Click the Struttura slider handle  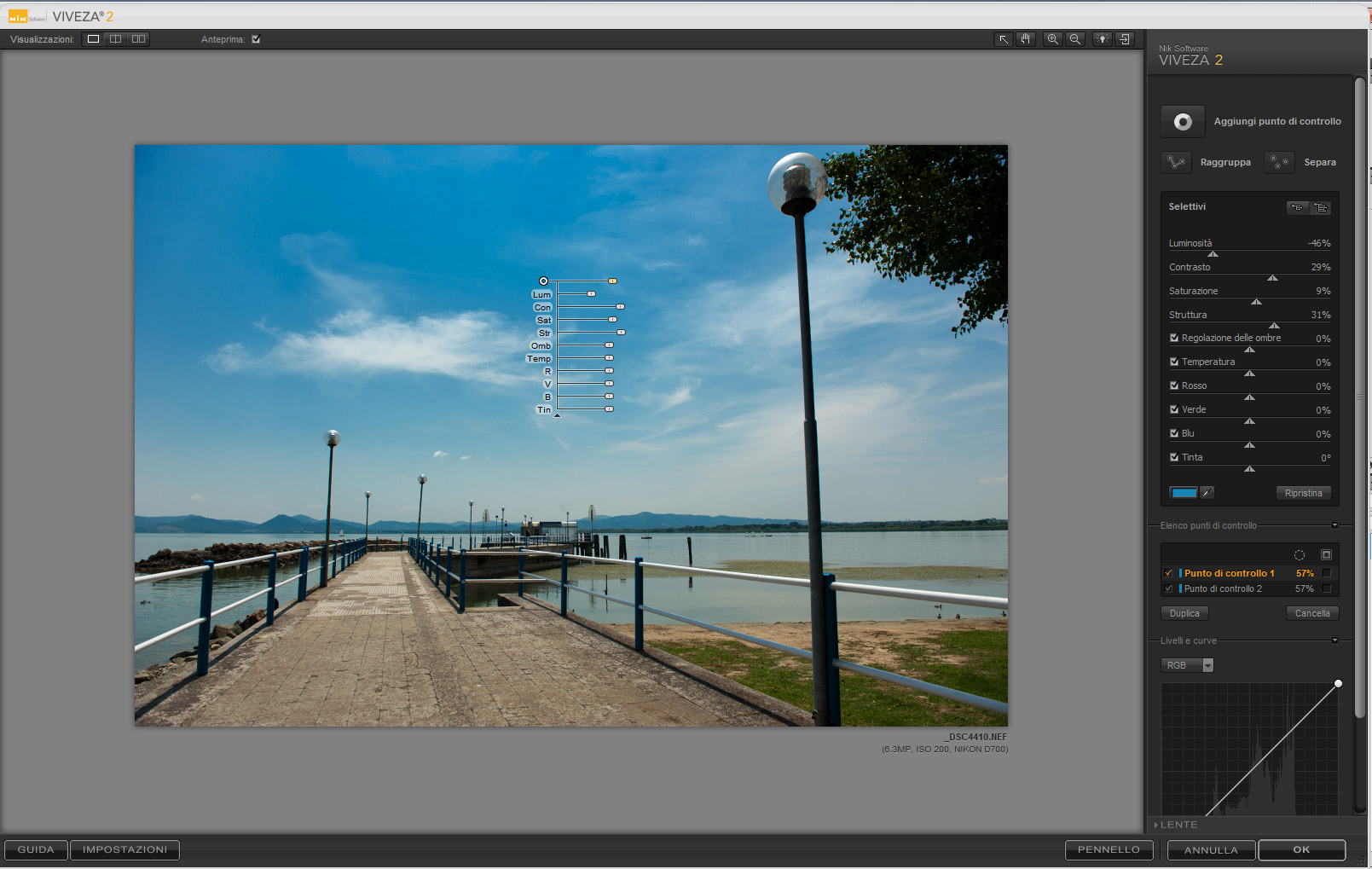[1274, 326]
